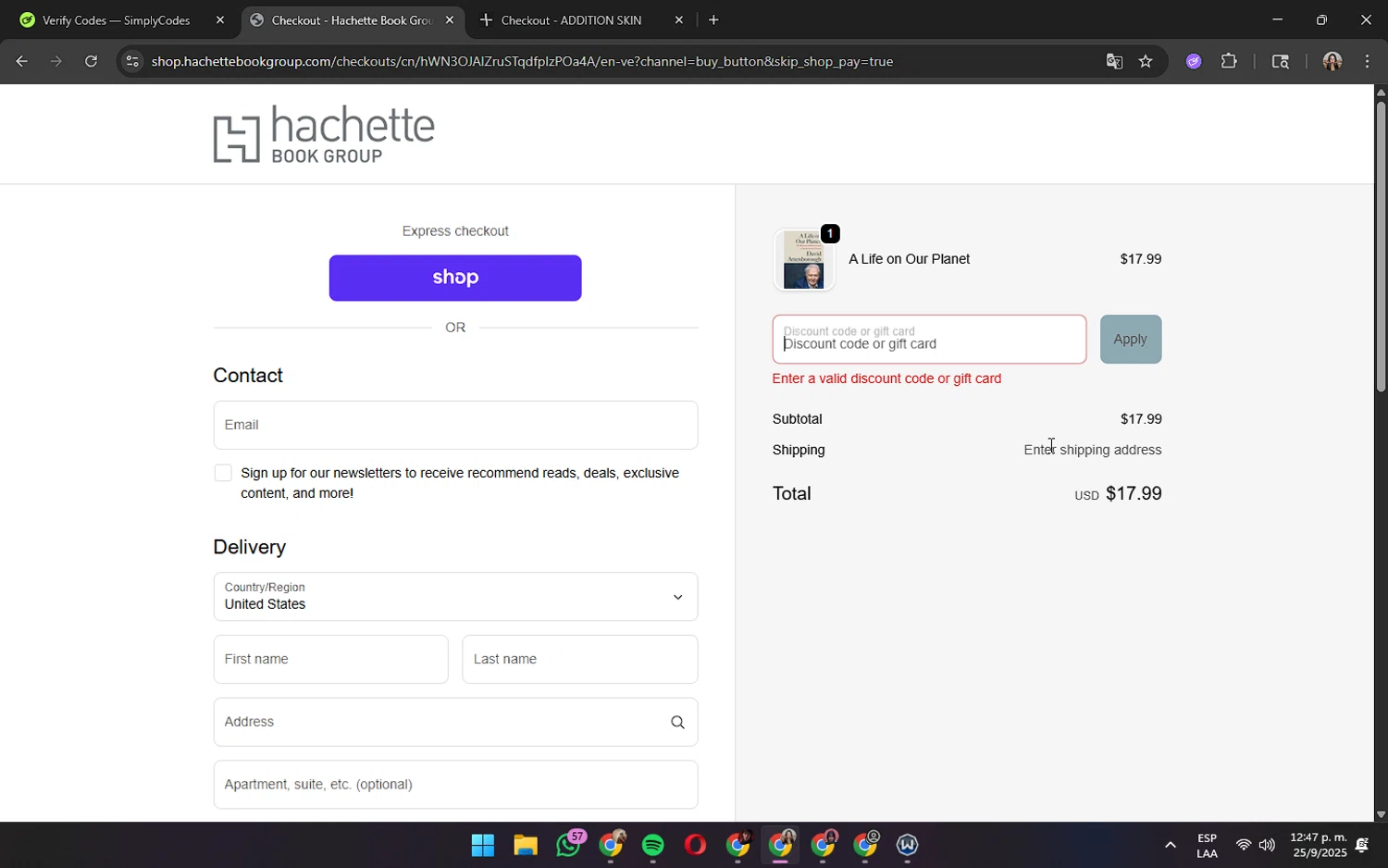Viewport: 1388px width, 868px height.
Task: Open the Chrome profile avatar
Action: pyautogui.click(x=1332, y=61)
